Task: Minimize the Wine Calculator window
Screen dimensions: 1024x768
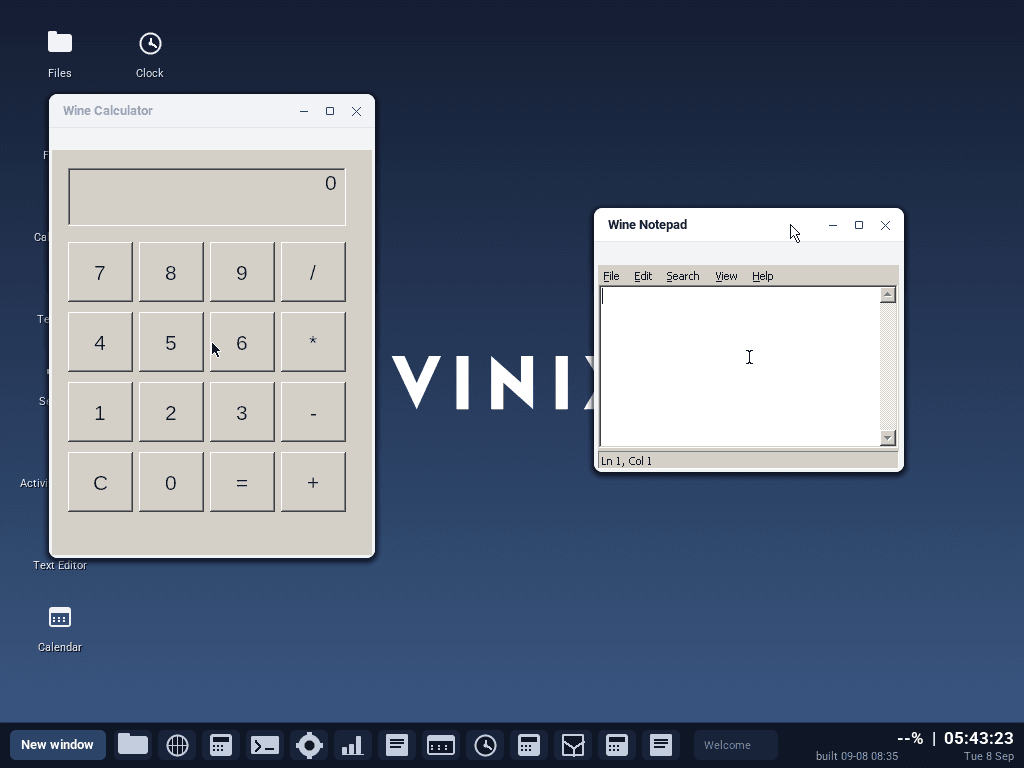Action: [x=304, y=111]
